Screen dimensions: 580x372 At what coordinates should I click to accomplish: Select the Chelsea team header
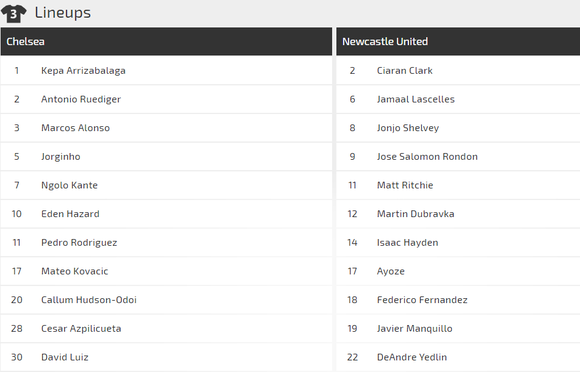click(x=166, y=41)
